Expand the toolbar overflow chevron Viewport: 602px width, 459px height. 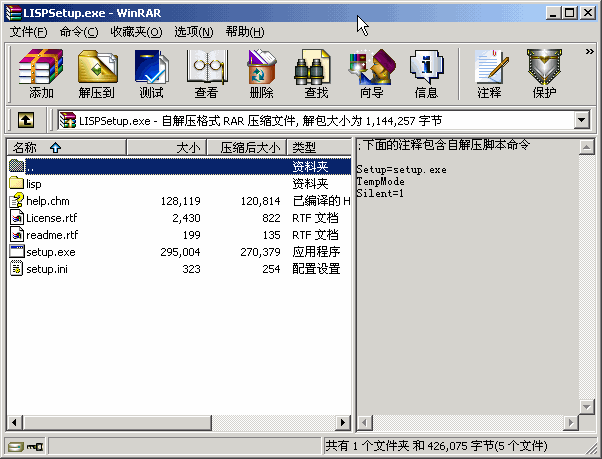pyautogui.click(x=589, y=51)
